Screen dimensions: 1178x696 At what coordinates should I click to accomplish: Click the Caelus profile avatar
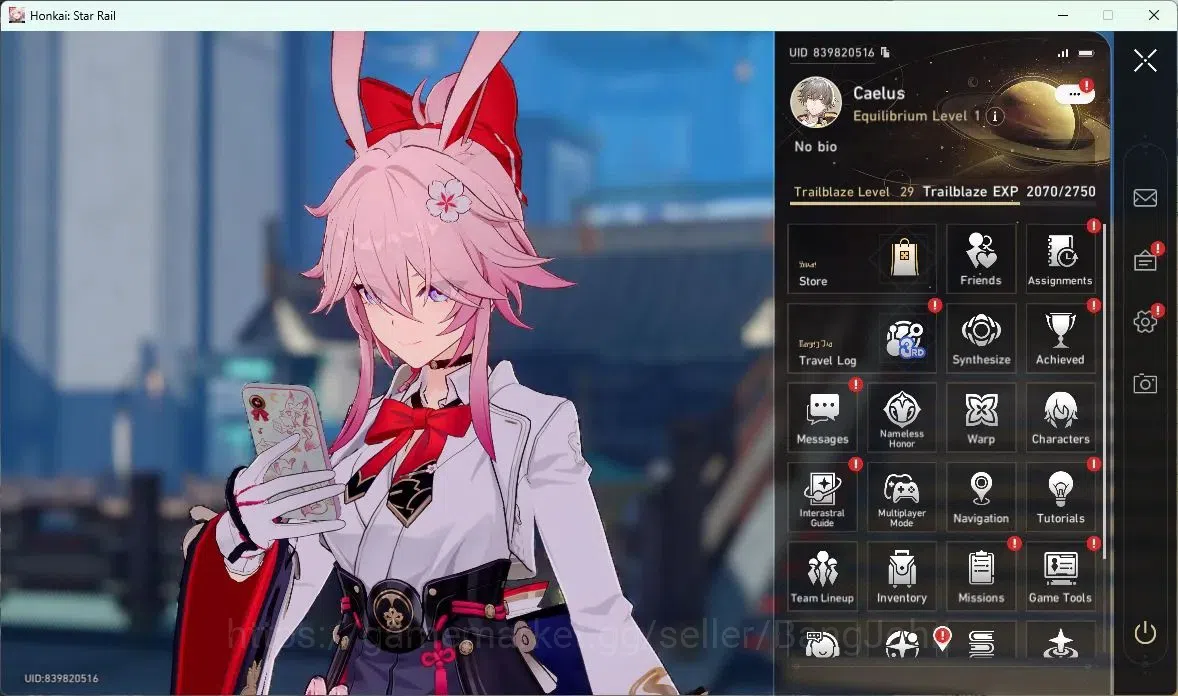[x=816, y=102]
